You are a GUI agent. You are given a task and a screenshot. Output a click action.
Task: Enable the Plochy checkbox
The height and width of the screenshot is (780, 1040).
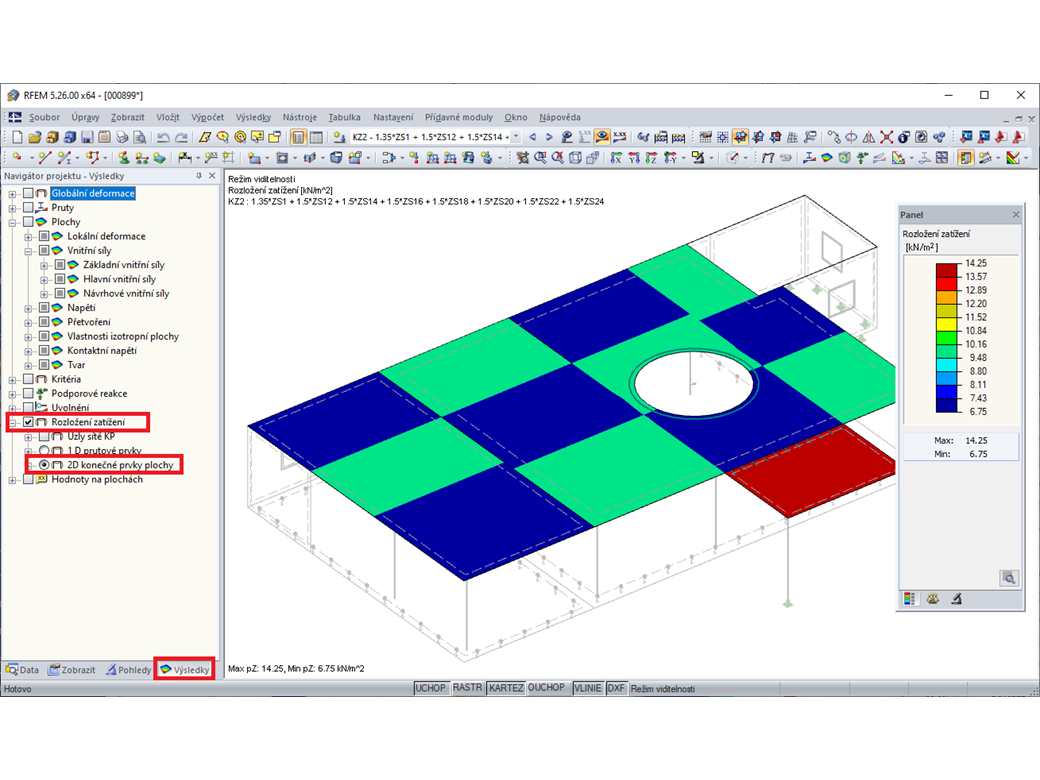pyautogui.click(x=29, y=222)
